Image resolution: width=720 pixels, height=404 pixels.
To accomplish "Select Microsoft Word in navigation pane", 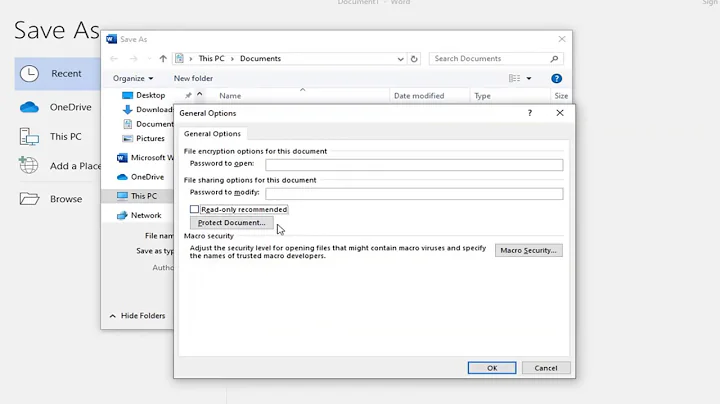I will point(145,157).
